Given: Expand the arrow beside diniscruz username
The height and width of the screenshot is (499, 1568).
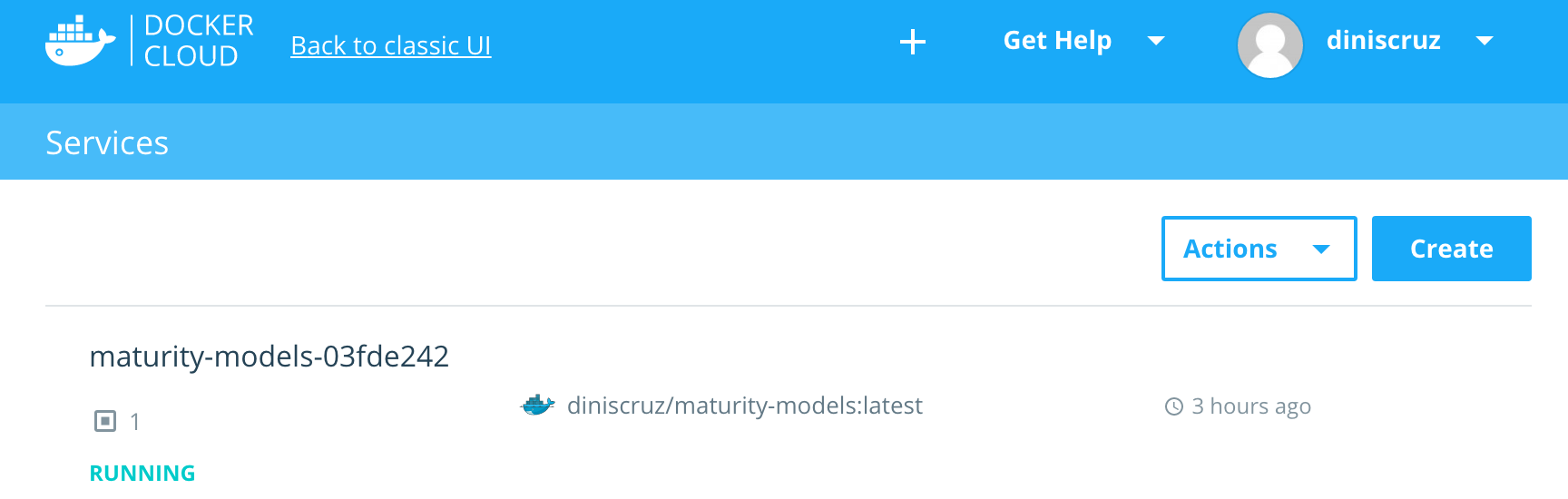Looking at the screenshot, I should click(x=1485, y=41).
